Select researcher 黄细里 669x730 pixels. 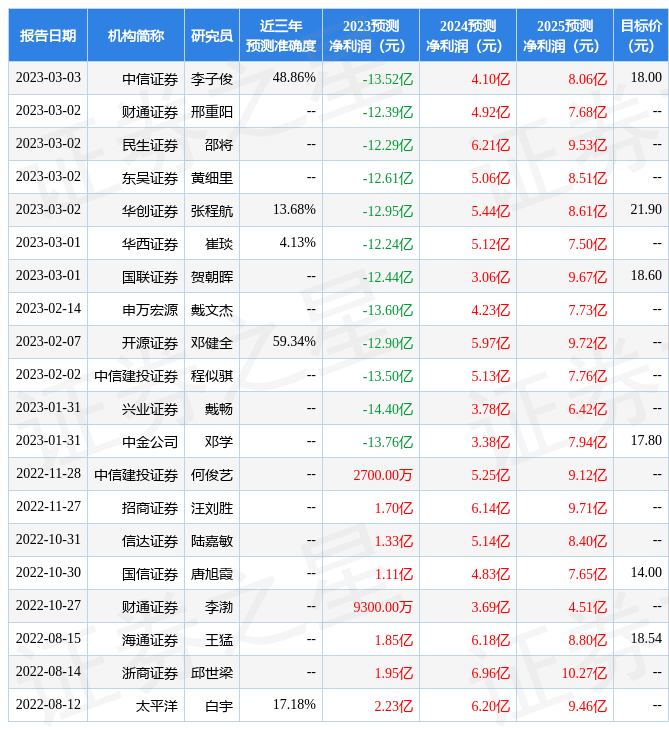(x=212, y=178)
